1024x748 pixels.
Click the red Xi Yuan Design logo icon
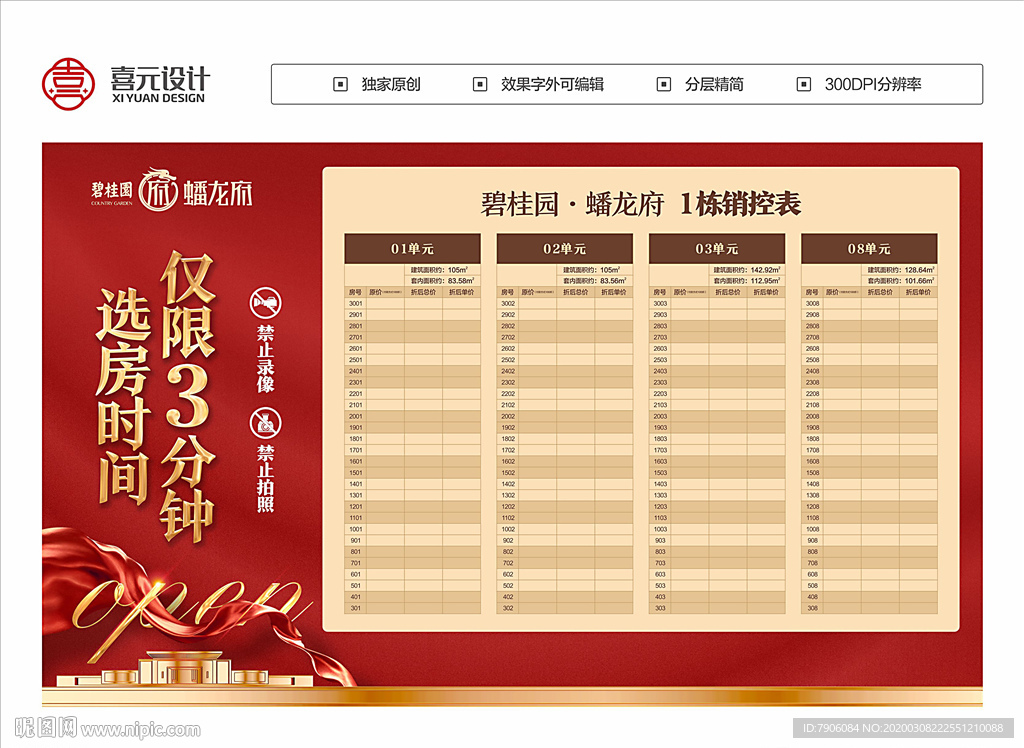pyautogui.click(x=68, y=84)
